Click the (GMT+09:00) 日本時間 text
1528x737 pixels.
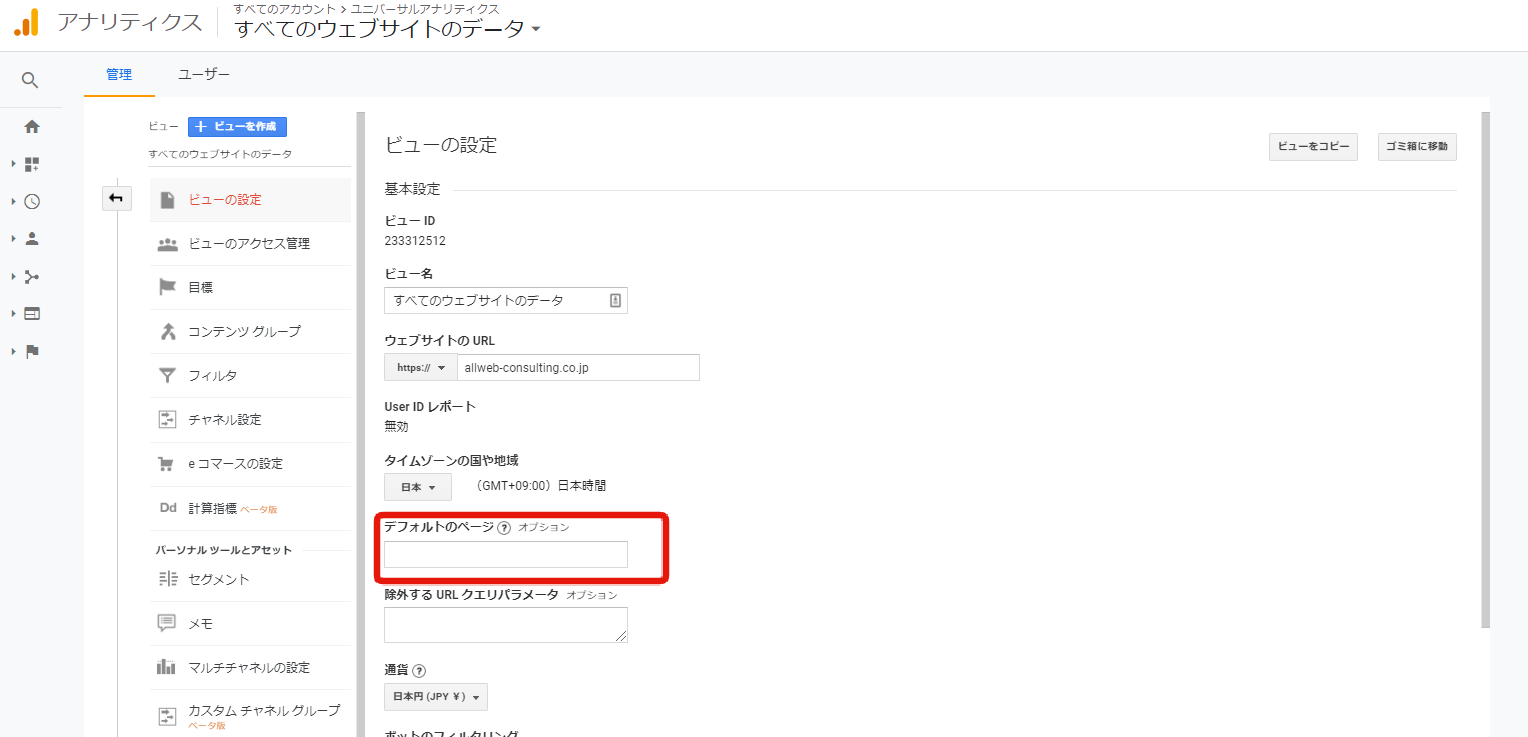(541, 486)
